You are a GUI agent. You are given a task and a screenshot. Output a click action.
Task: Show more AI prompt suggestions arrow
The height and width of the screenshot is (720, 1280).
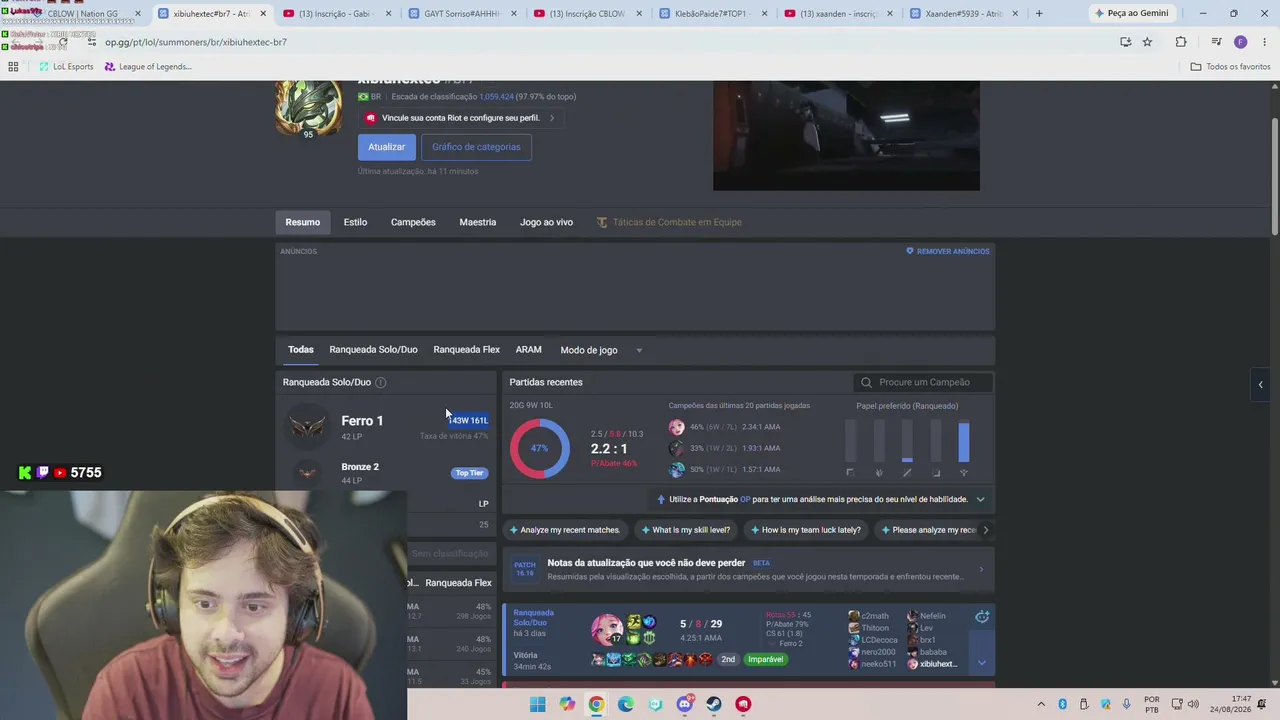point(985,530)
